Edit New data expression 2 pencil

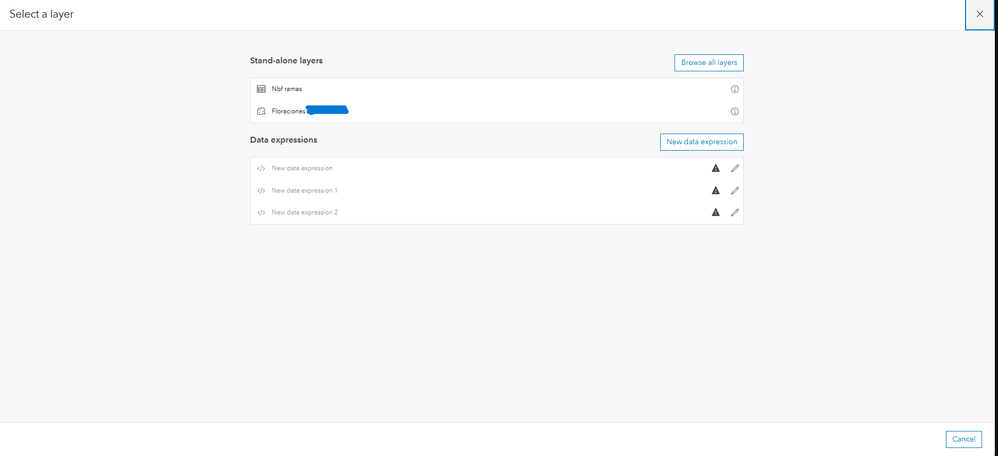[734, 212]
